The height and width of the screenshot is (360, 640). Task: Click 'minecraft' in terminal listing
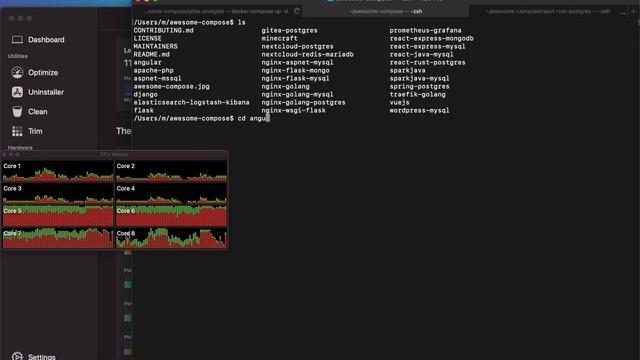pyautogui.click(x=280, y=38)
